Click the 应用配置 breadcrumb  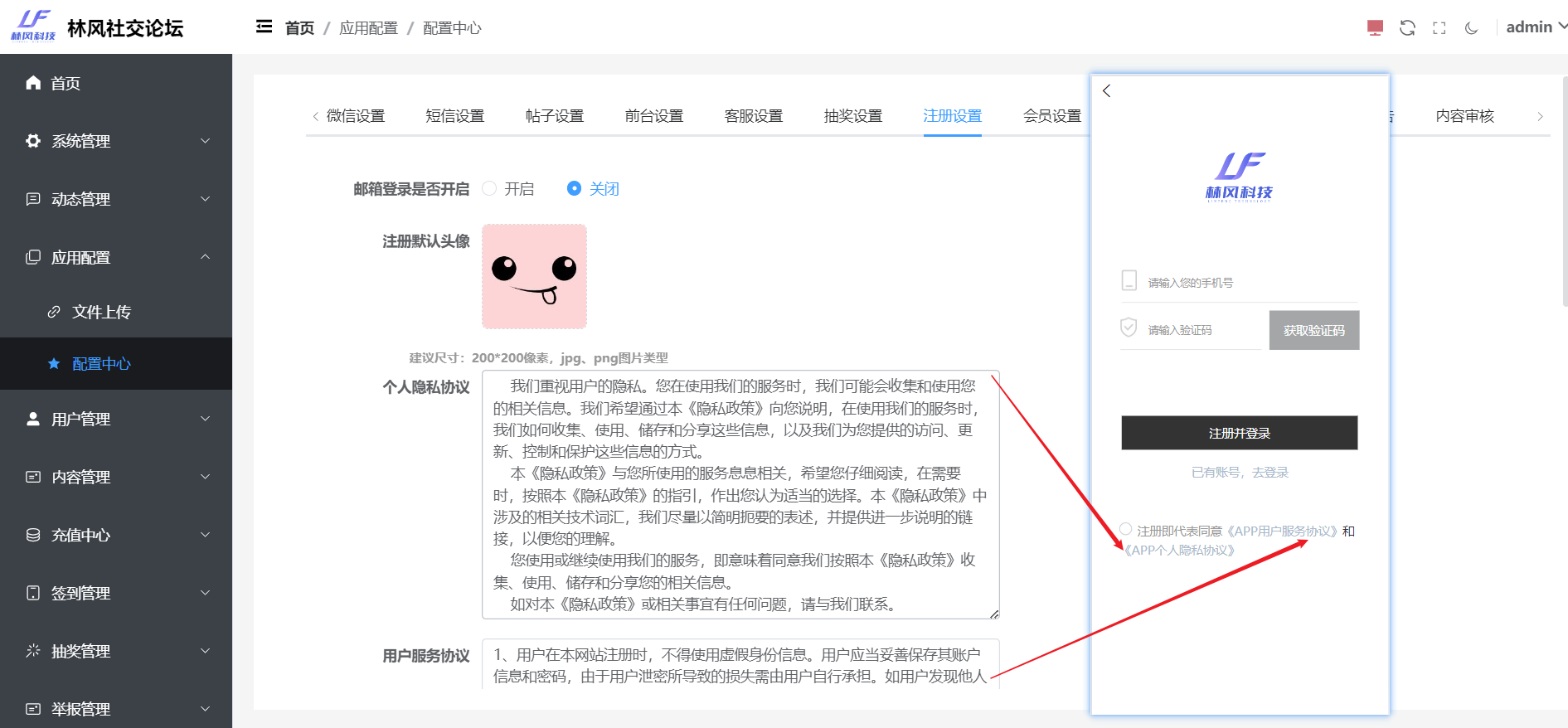click(x=368, y=28)
